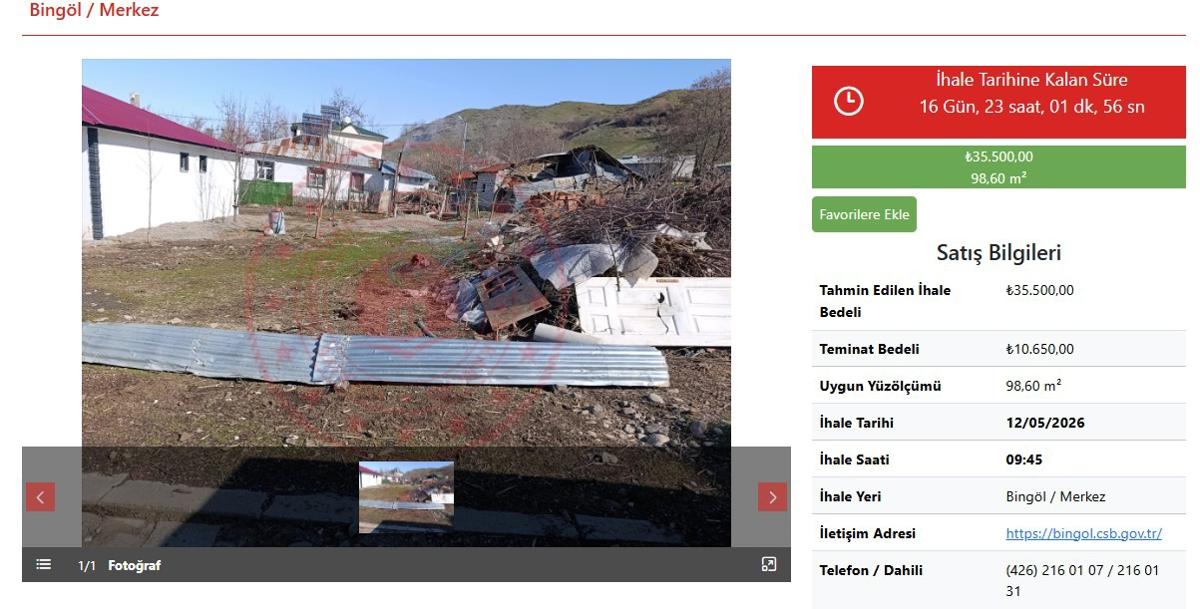1200x609 pixels.
Task: Advance to next photo with right arrow
Action: click(x=772, y=497)
